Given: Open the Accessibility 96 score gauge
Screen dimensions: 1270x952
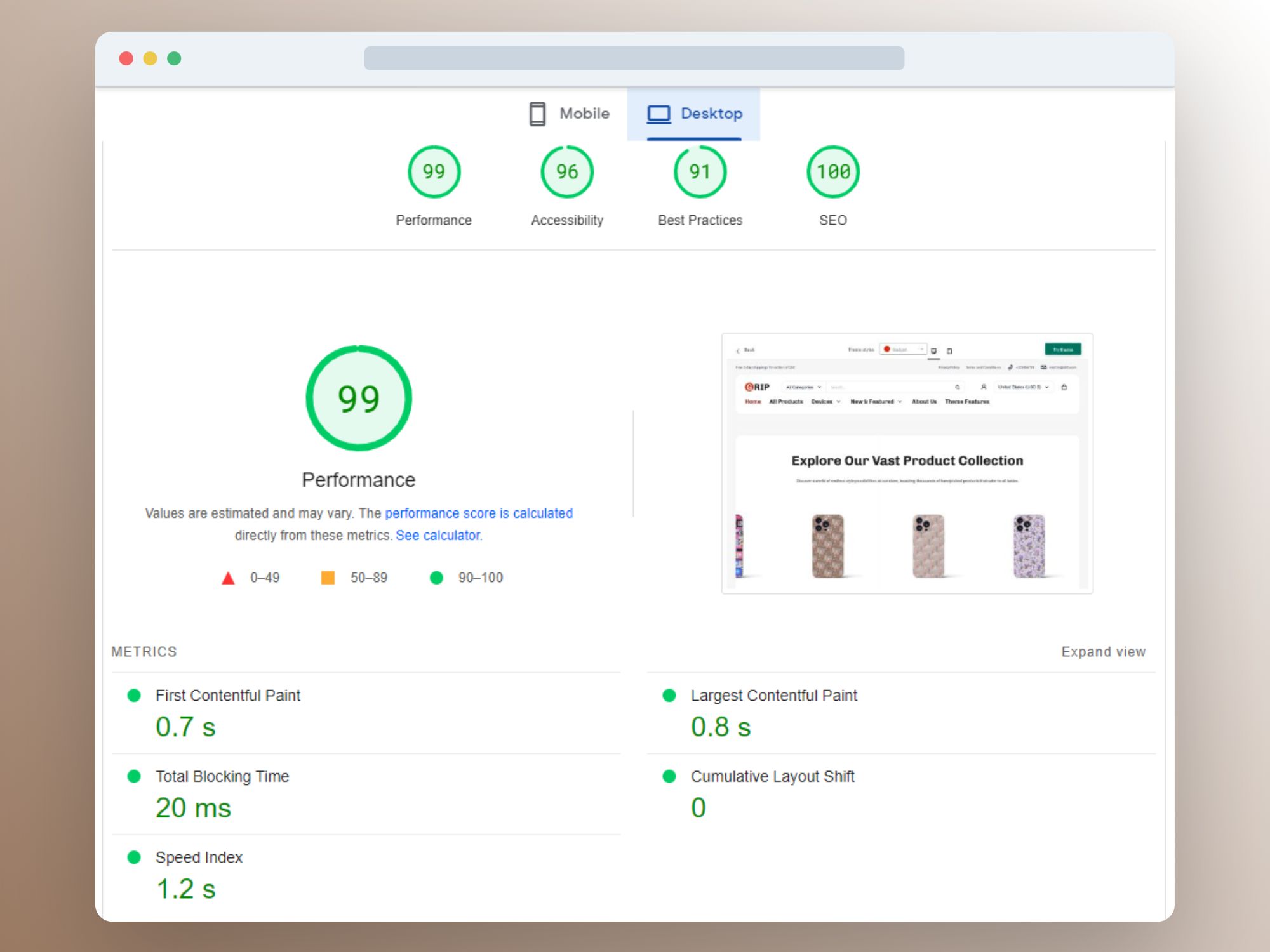Looking at the screenshot, I should pos(567,172).
